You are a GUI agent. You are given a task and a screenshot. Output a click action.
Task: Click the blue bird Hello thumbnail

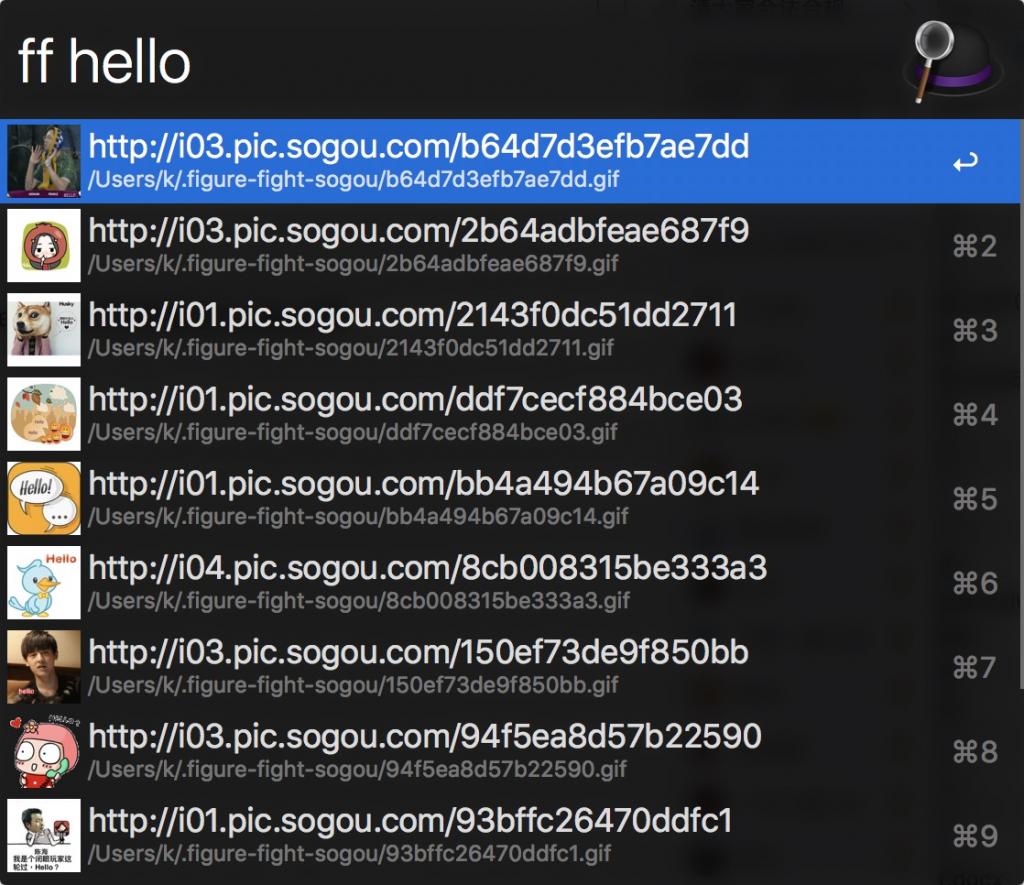pos(44,582)
